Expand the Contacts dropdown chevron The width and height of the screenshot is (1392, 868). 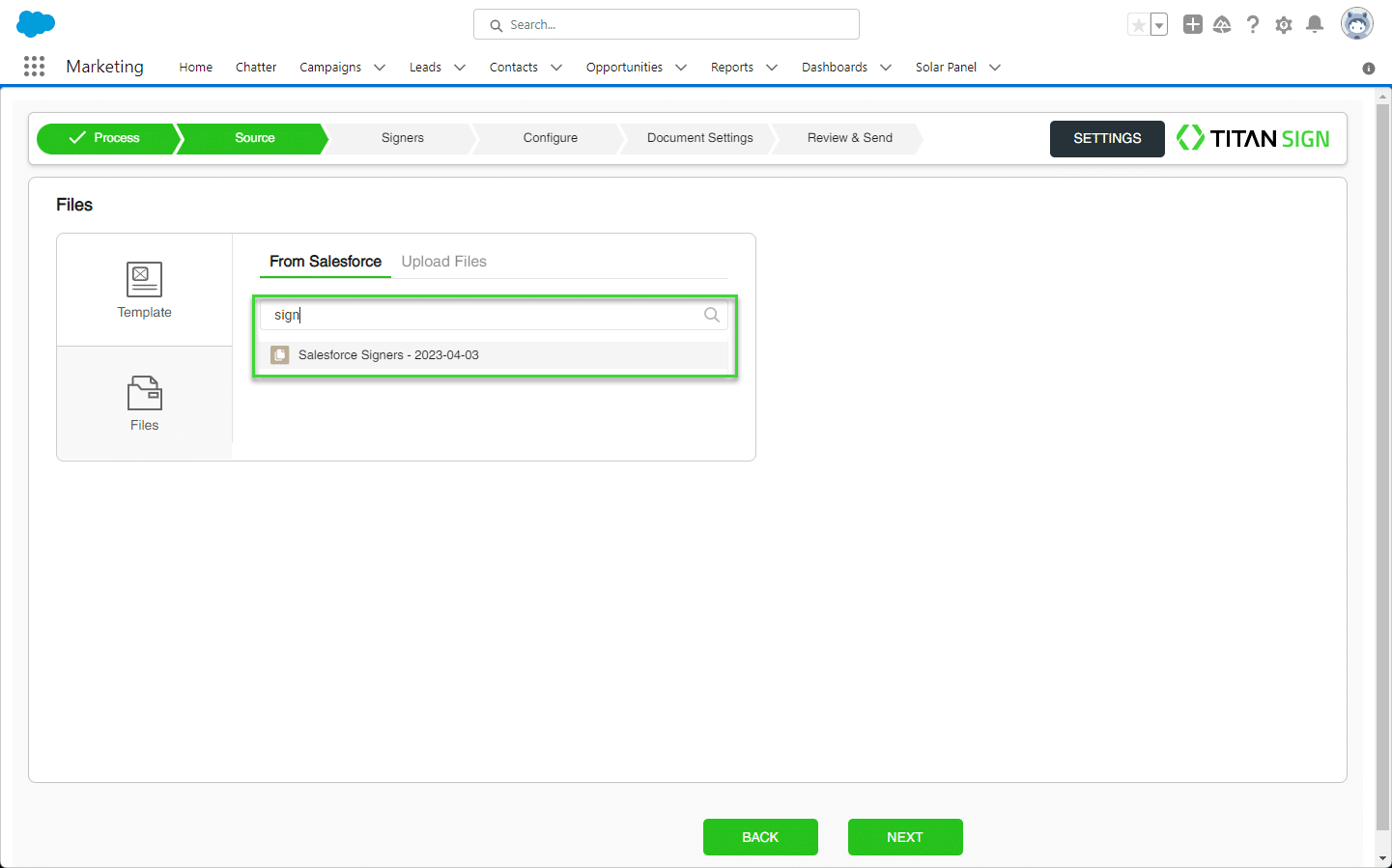click(x=556, y=68)
